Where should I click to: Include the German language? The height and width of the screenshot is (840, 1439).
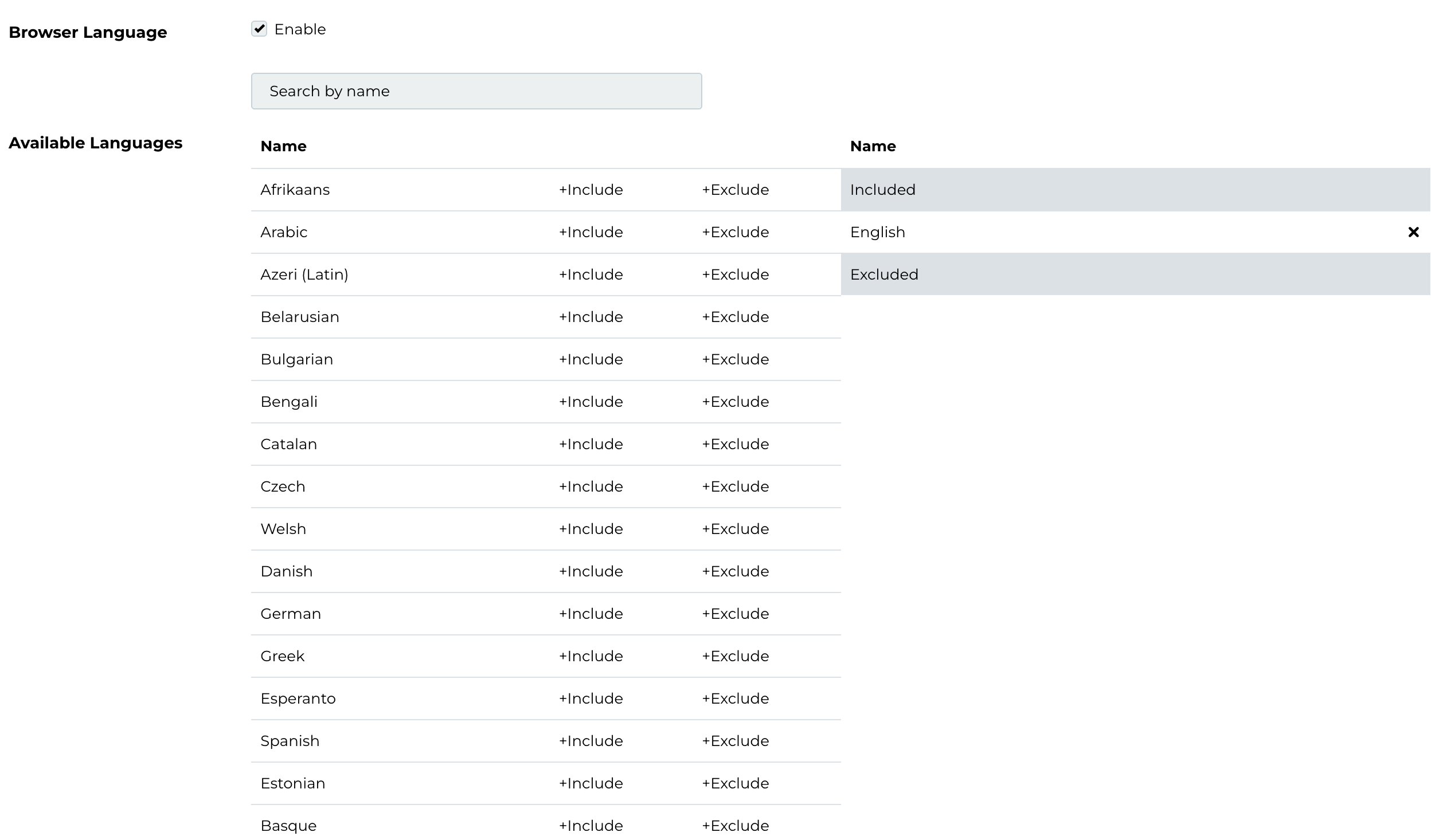pos(591,614)
